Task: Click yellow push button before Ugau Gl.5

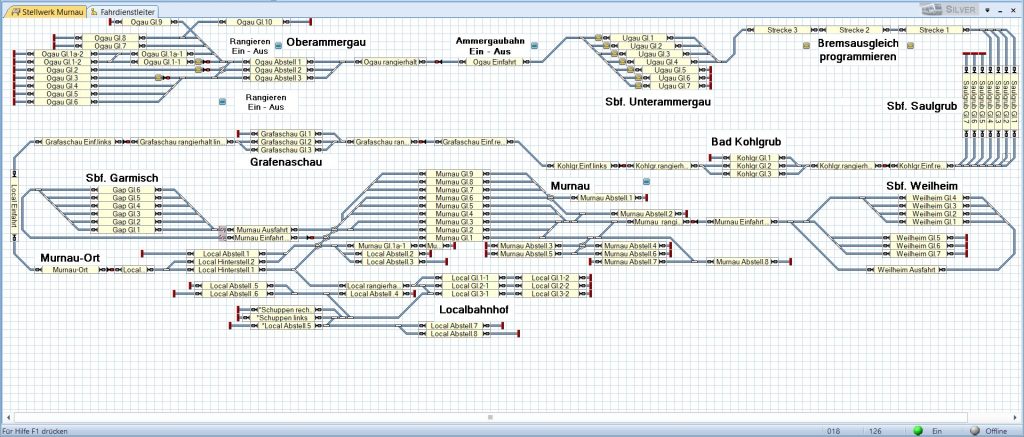Action: [x=630, y=69]
